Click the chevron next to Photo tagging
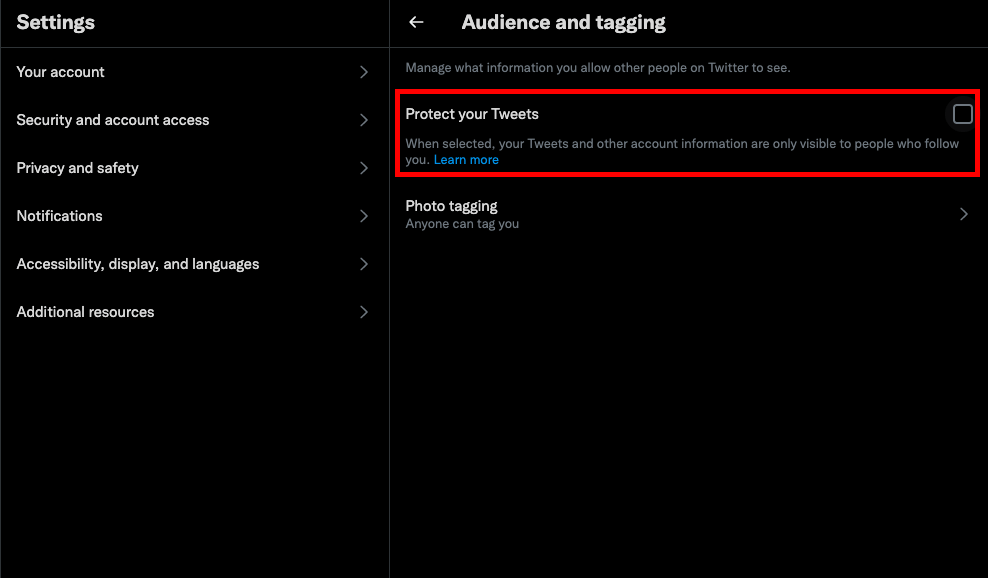 [963, 213]
